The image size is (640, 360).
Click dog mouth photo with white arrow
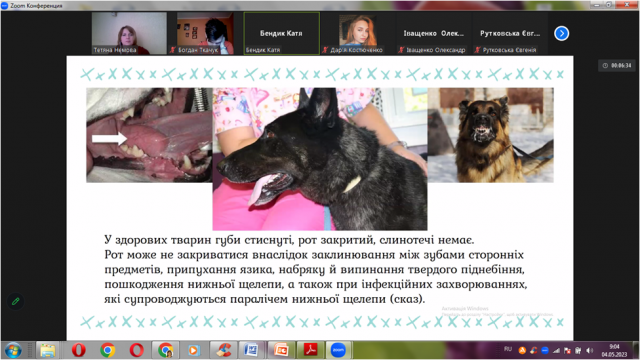pyautogui.click(x=149, y=135)
